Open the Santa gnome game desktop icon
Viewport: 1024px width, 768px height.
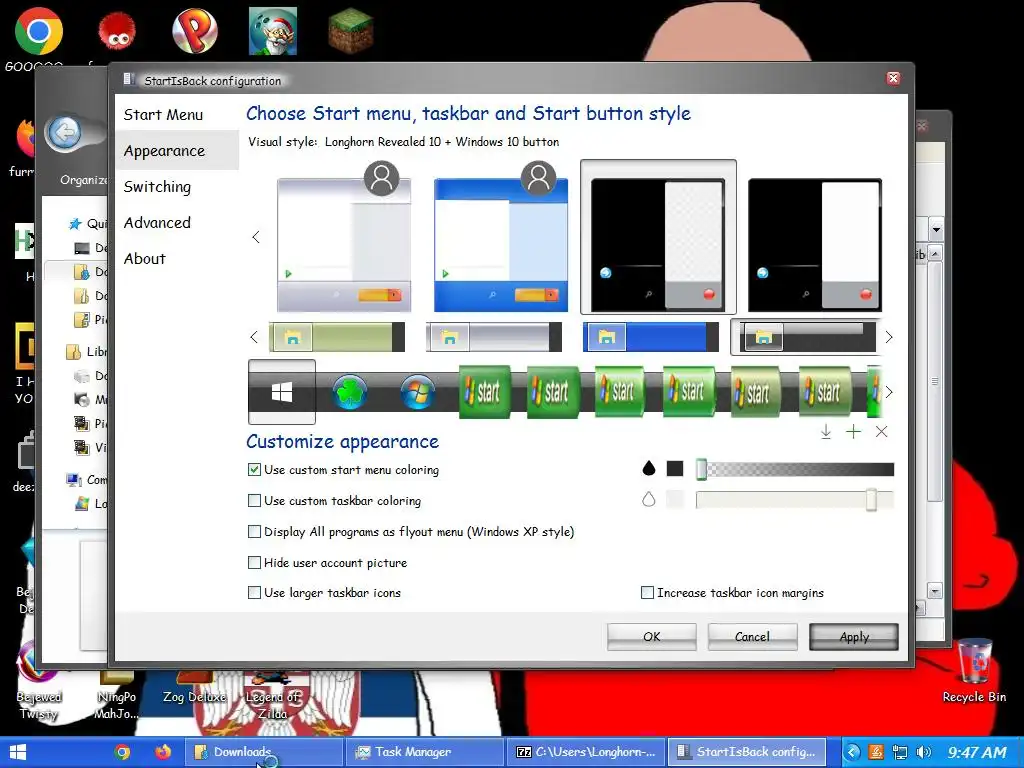273,31
